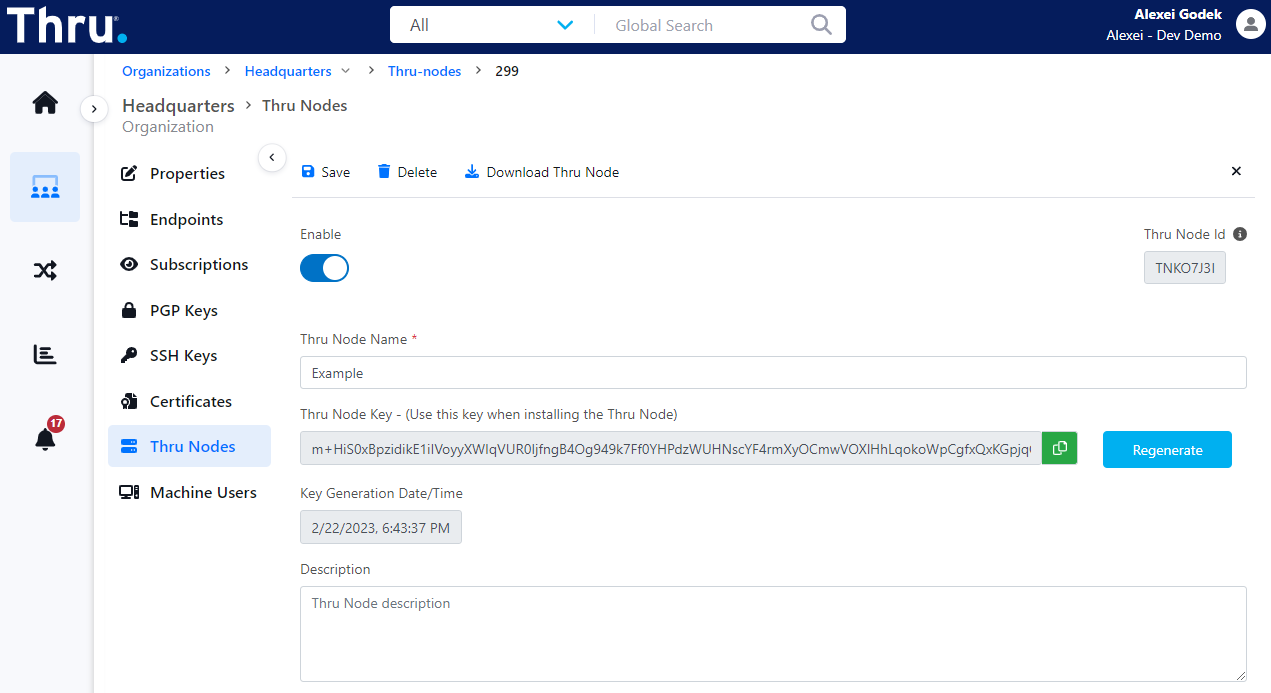Screen dimensions: 1271x693
Task: Click the Save button
Action: point(326,172)
